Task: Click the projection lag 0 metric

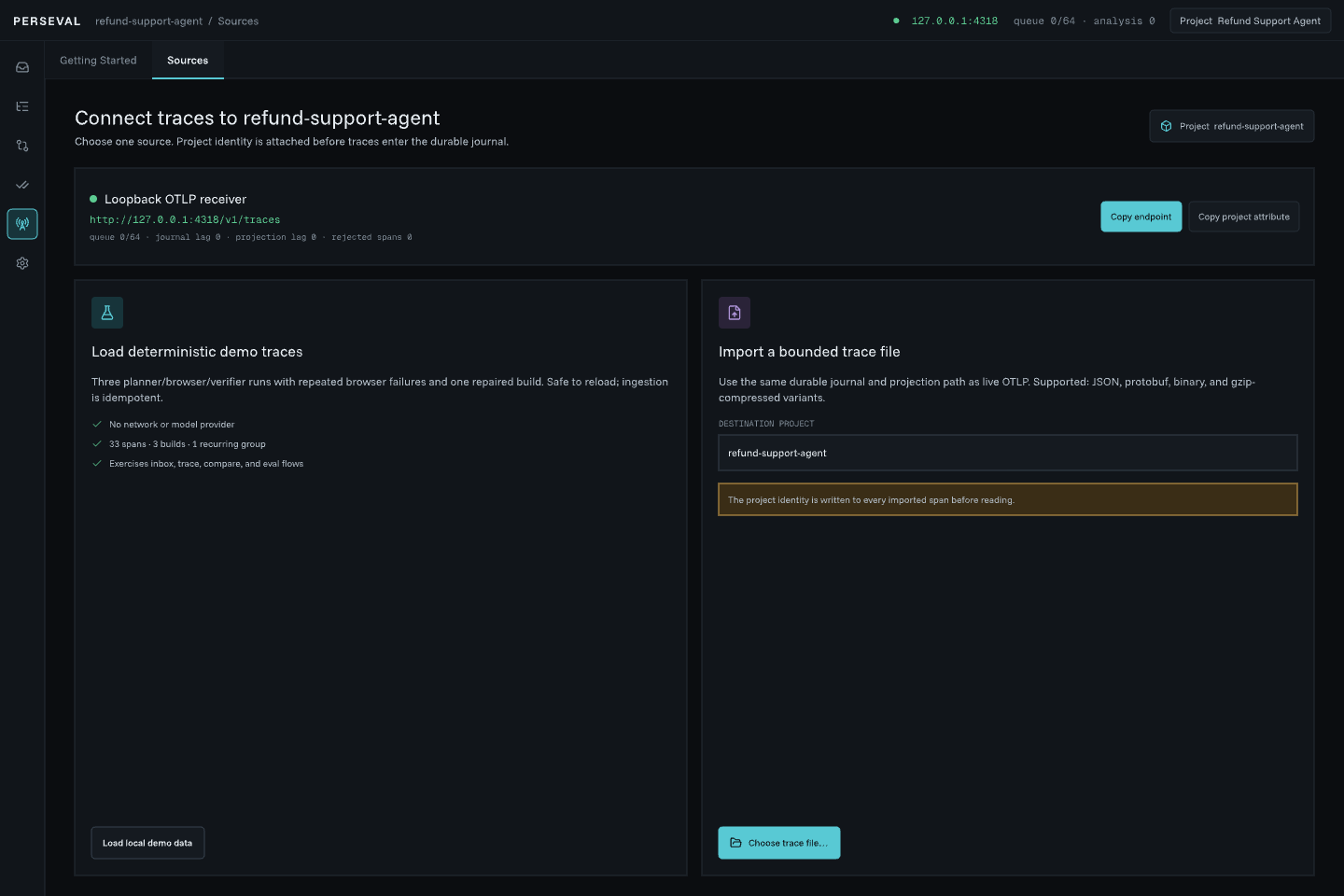Action: (275, 237)
